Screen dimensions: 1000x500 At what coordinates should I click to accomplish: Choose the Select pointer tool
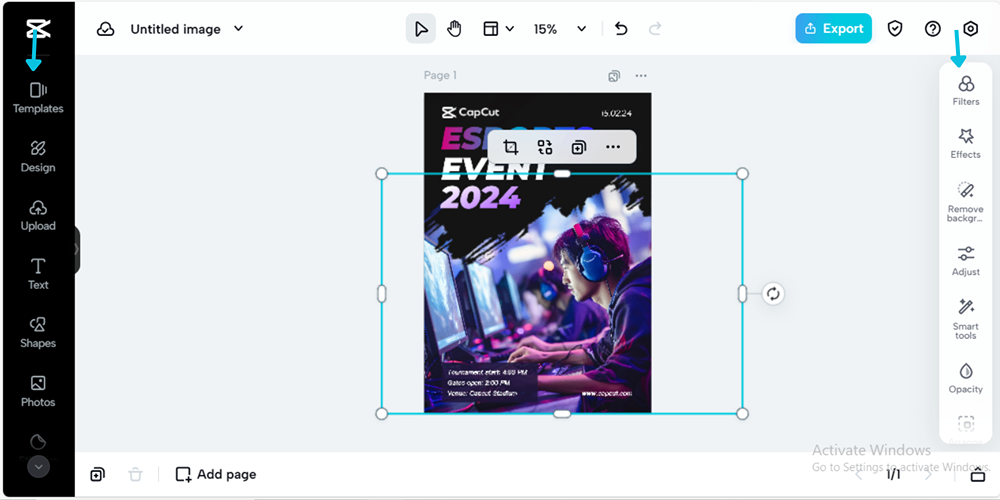[x=421, y=29]
